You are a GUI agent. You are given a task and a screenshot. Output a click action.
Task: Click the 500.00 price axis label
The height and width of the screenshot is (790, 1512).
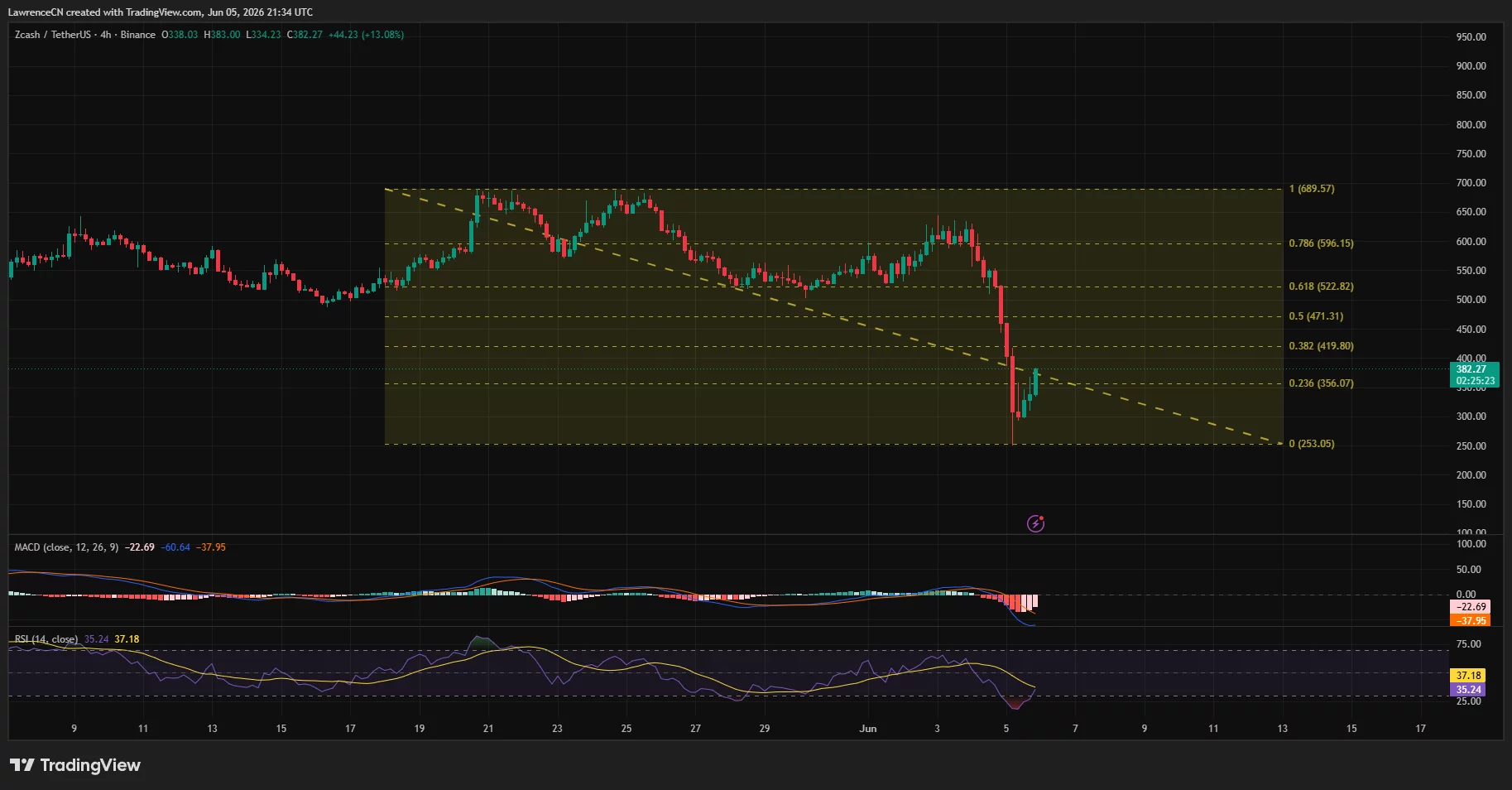point(1471,300)
